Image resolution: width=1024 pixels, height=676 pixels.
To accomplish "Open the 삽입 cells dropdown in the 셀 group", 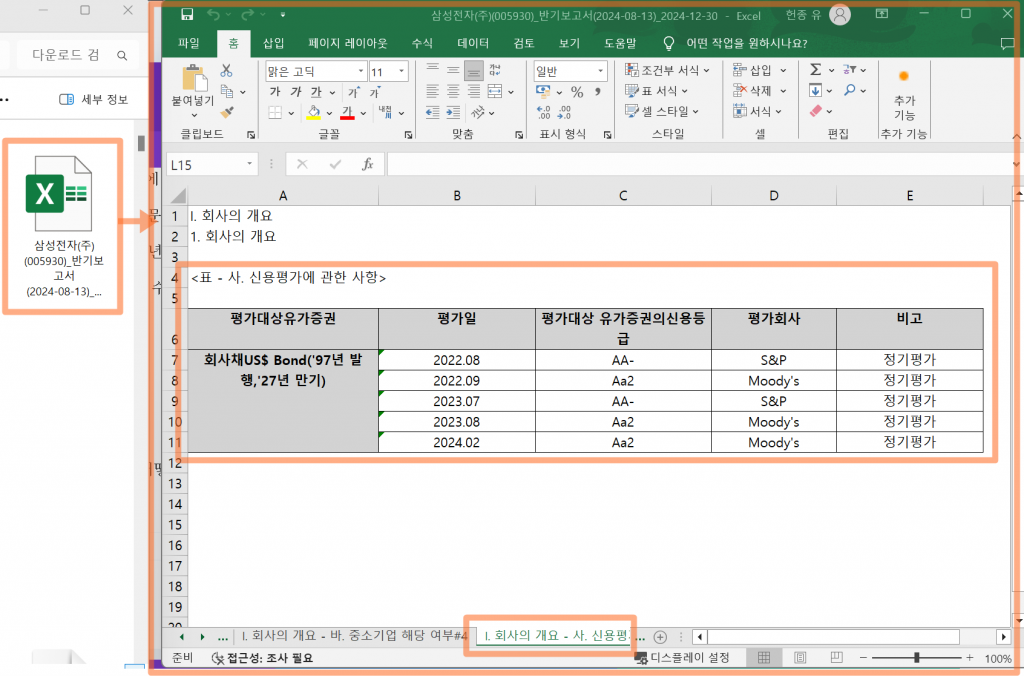I will (760, 70).
